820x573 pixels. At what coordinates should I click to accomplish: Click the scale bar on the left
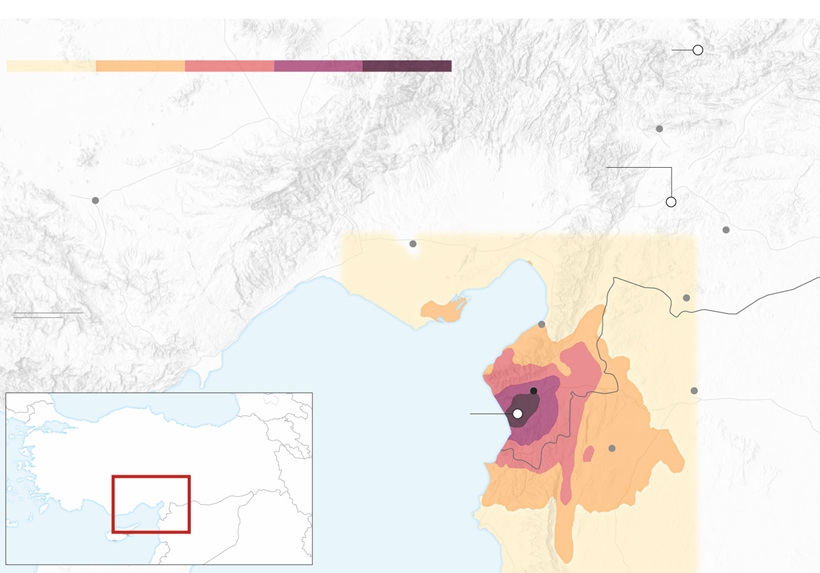click(x=47, y=315)
